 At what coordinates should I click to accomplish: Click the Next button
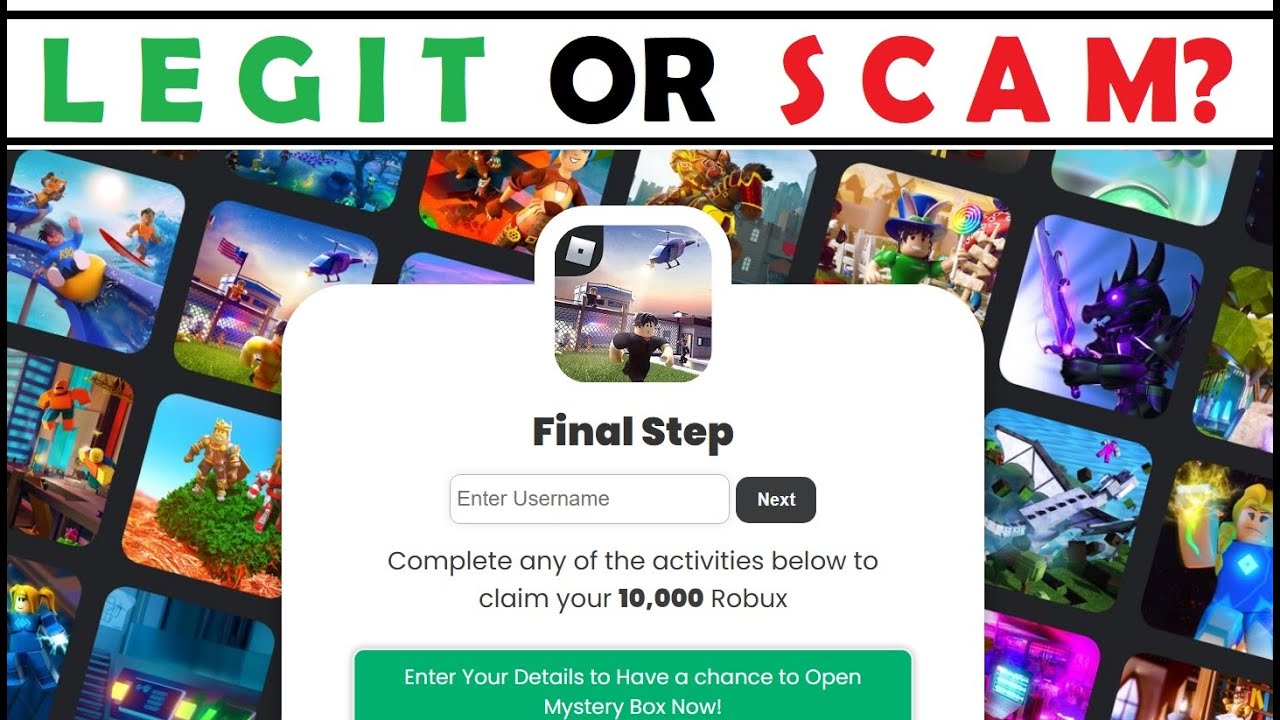[x=776, y=500]
